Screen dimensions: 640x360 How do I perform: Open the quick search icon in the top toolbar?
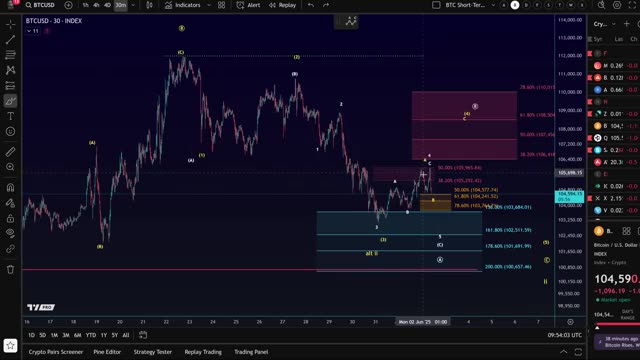(602, 5)
